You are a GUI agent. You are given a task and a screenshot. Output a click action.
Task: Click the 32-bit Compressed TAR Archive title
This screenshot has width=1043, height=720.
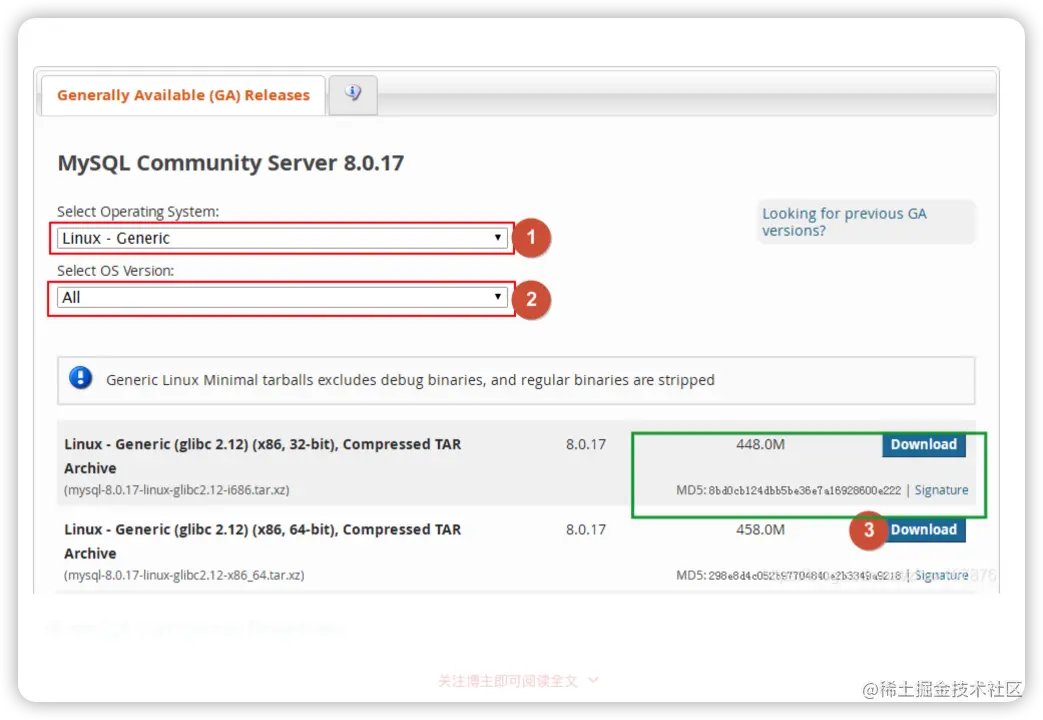click(263, 456)
